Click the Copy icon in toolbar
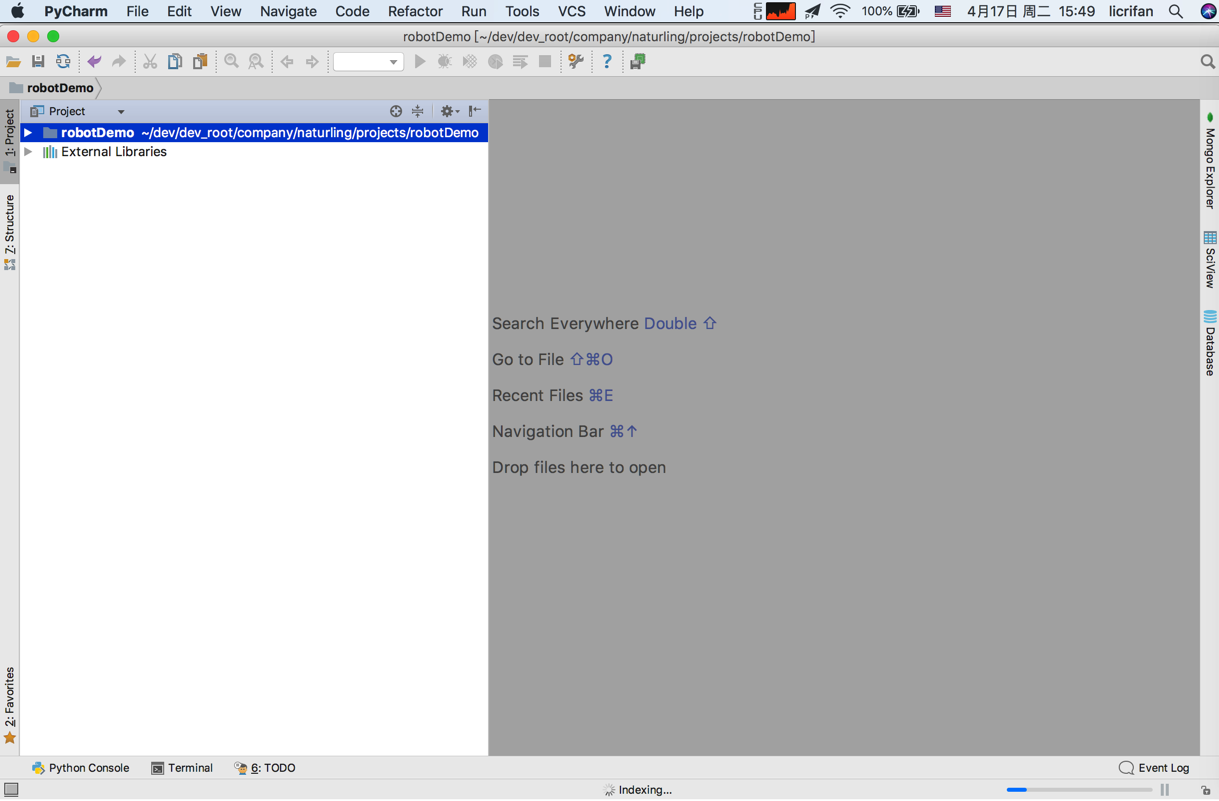This screenshot has height=801, width=1219. coord(175,62)
